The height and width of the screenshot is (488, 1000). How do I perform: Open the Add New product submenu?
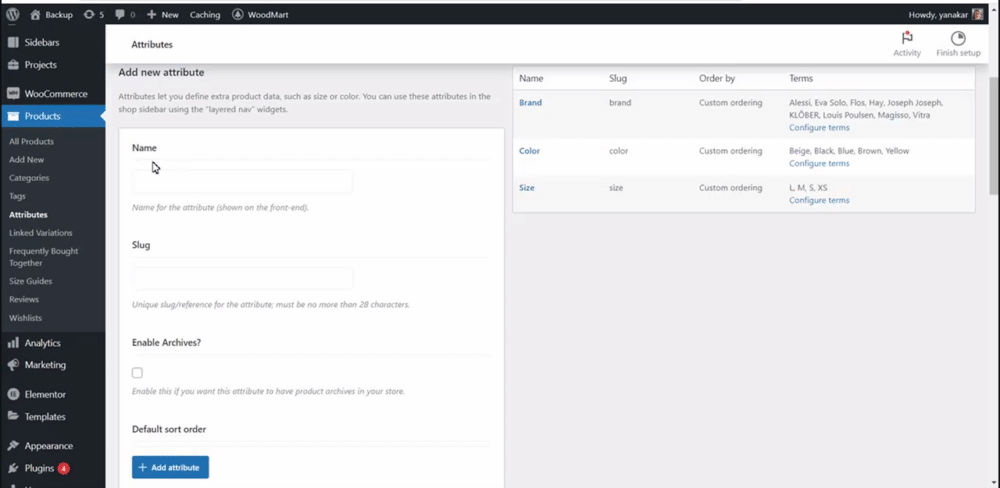pyautogui.click(x=27, y=159)
